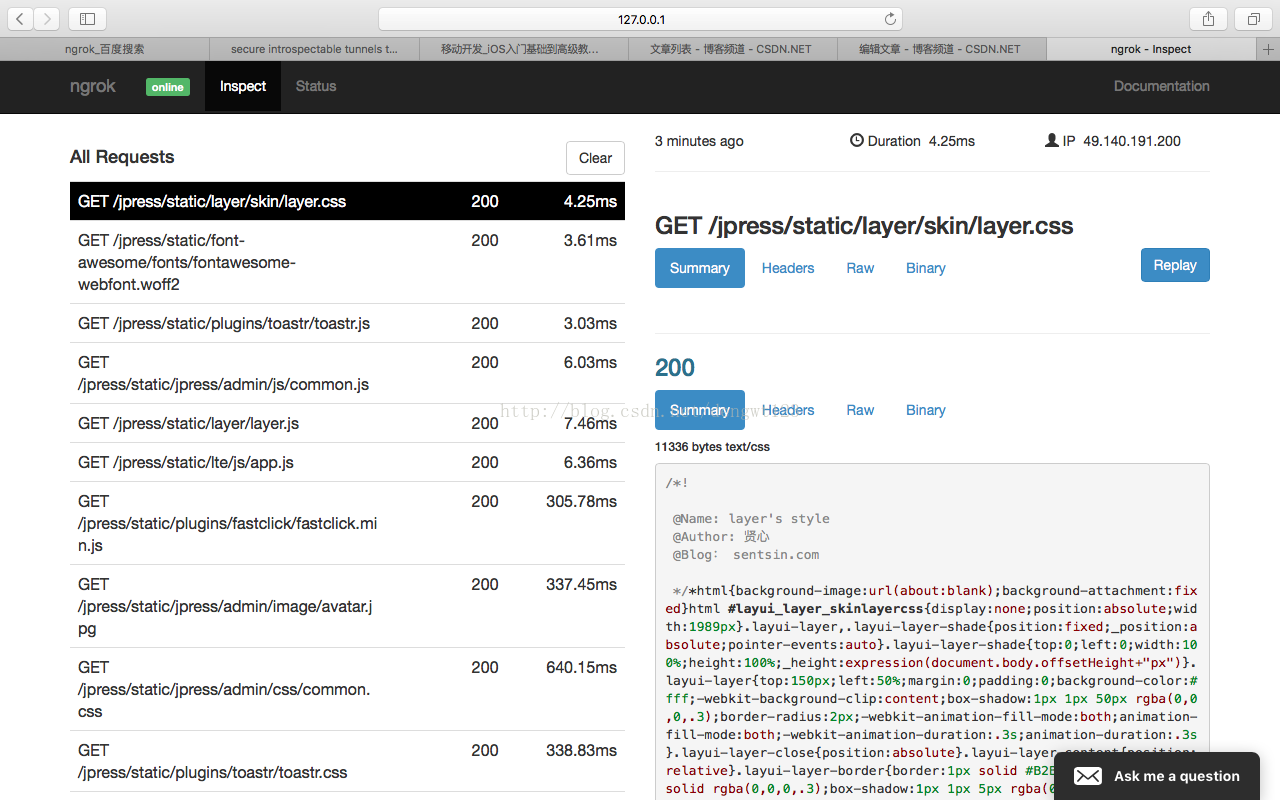1280x800 pixels.
Task: Open the Raw tab under the 200 response
Action: click(x=860, y=410)
